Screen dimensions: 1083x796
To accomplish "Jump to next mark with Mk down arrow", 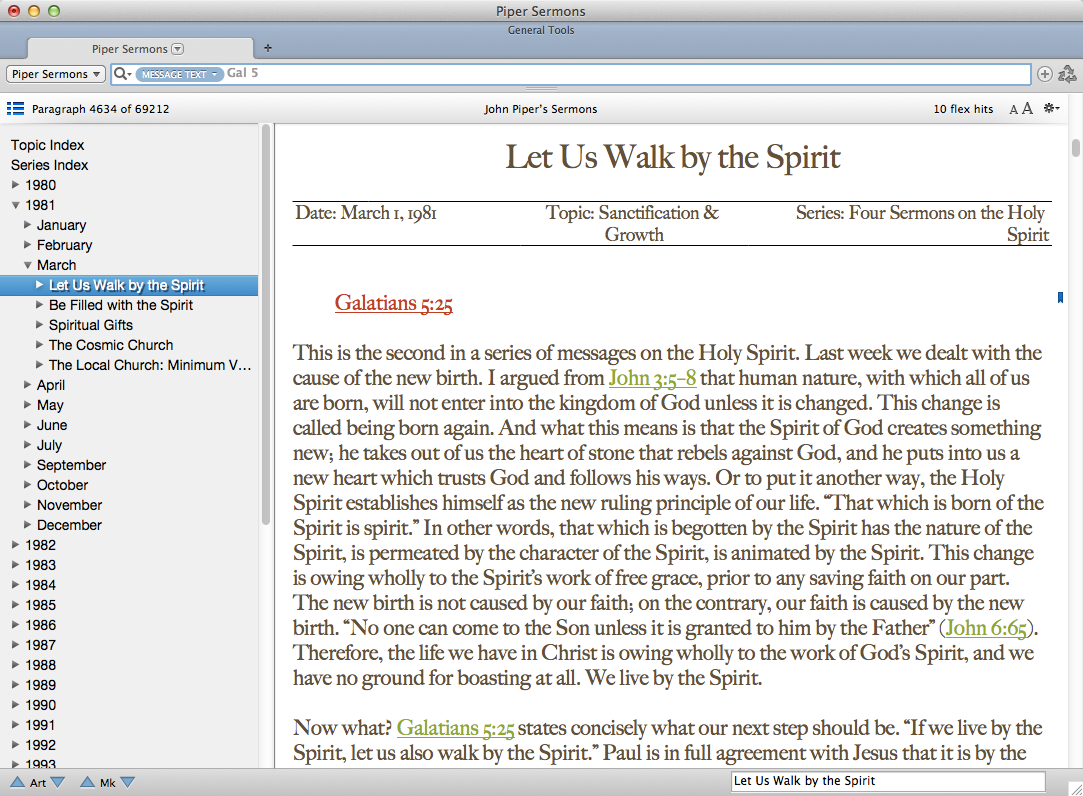I will (x=128, y=782).
